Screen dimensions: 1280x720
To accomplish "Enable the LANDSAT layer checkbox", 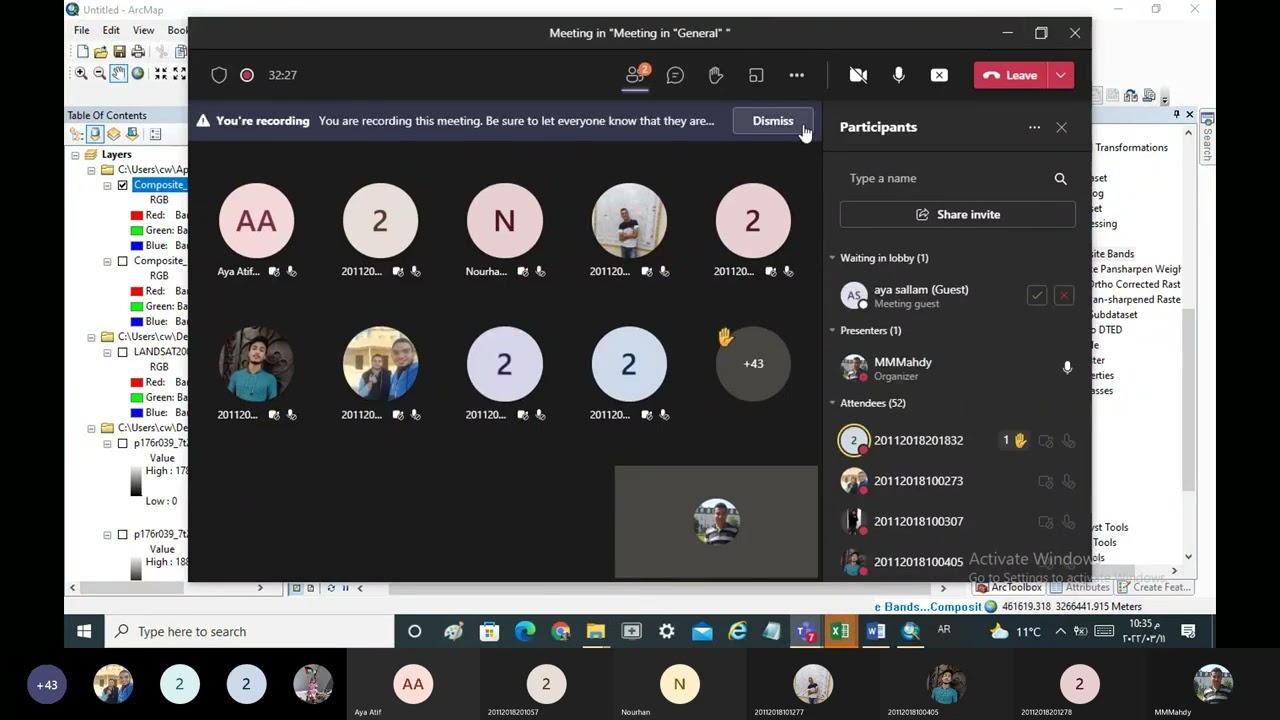I will tap(123, 352).
